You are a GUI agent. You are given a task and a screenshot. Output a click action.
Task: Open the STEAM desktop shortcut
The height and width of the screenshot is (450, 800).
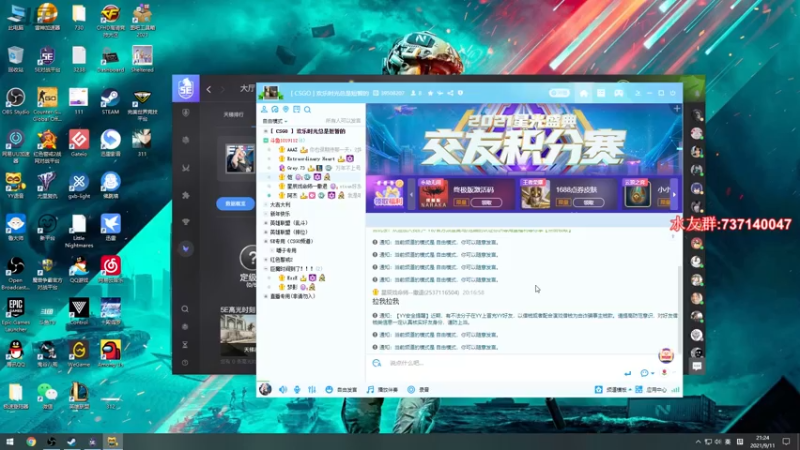click(x=110, y=101)
